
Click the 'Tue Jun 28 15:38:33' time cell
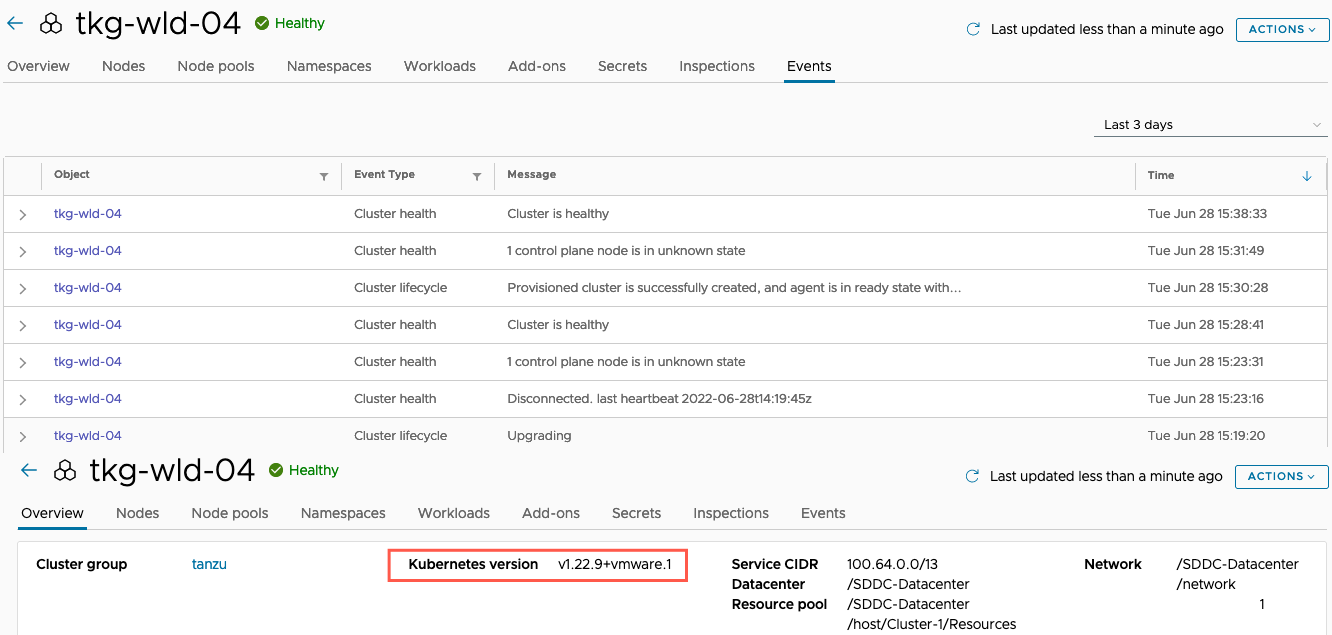click(1207, 214)
